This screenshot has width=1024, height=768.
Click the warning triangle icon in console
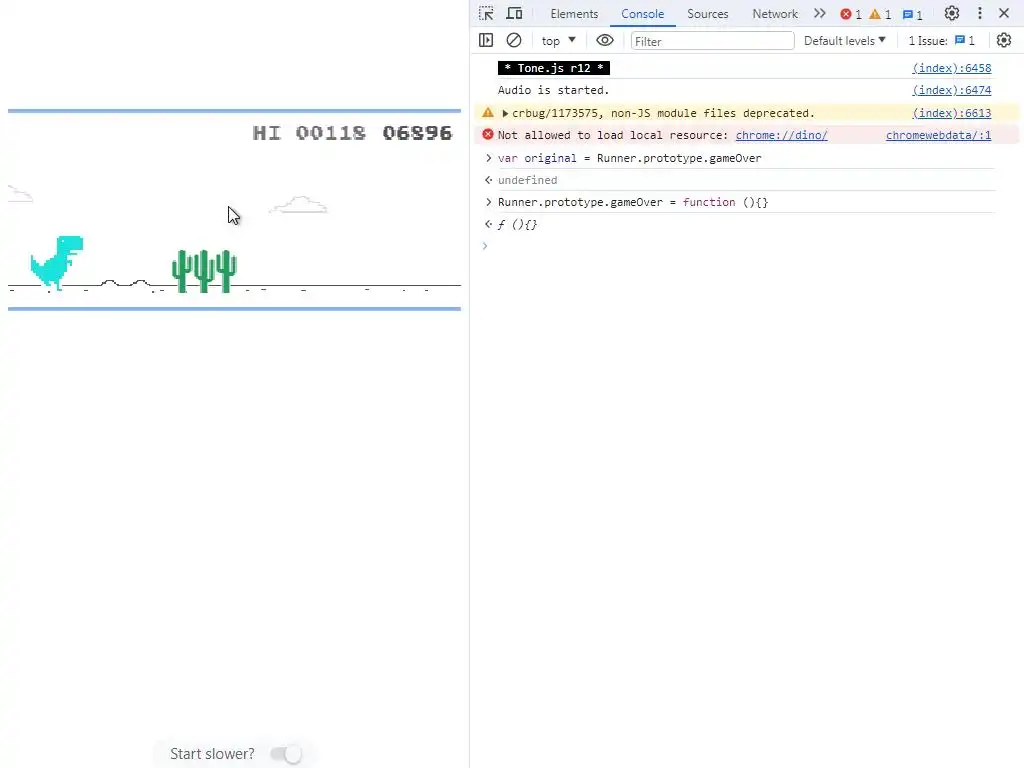point(488,113)
